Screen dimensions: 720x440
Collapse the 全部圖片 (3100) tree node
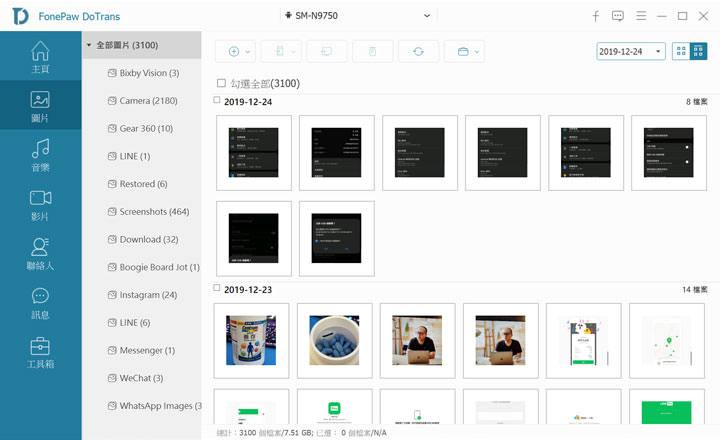(89, 45)
